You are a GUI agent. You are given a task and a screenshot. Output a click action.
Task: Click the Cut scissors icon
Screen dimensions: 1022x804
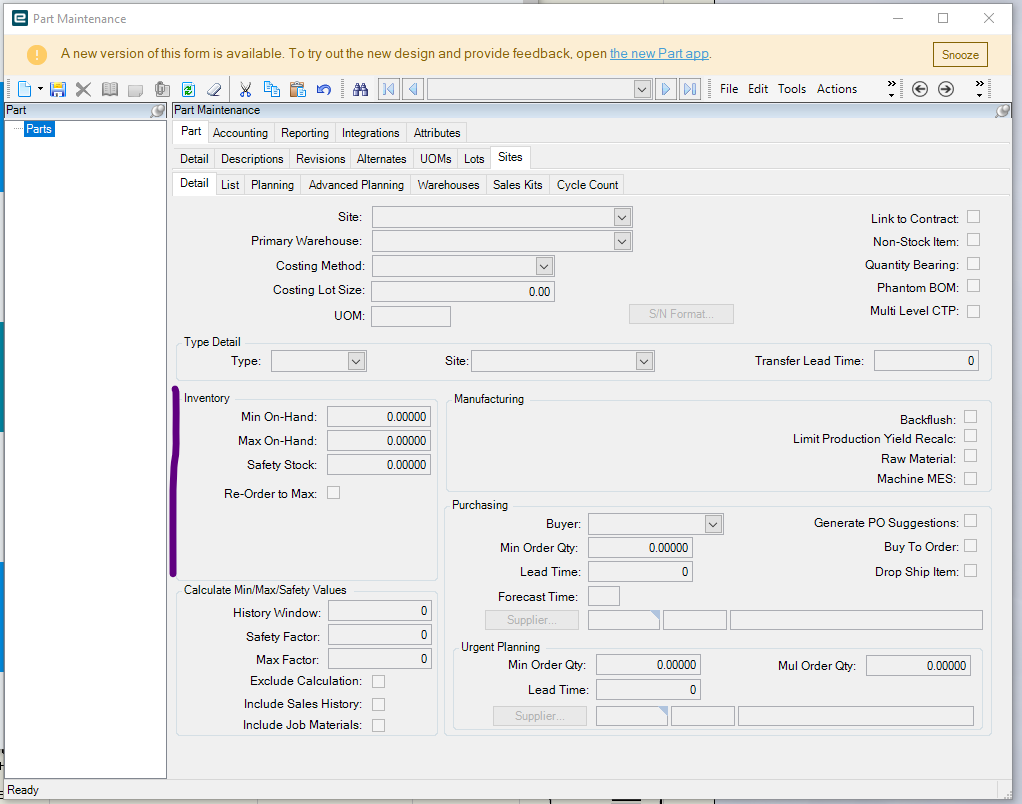point(245,89)
